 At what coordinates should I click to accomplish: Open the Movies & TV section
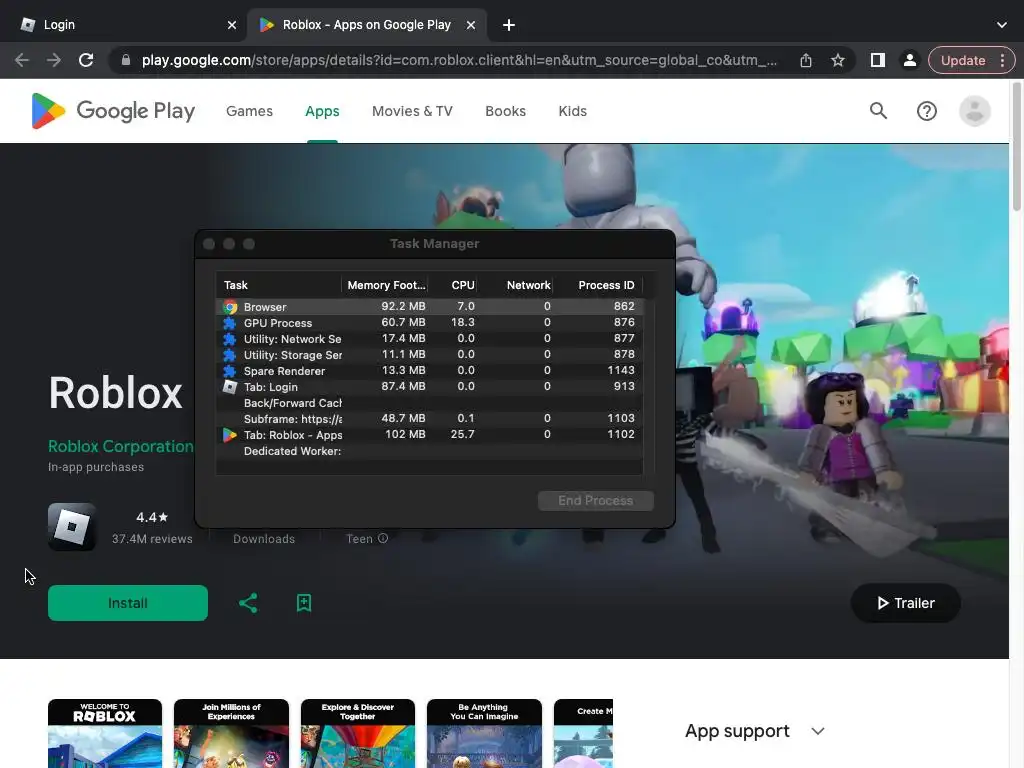point(412,111)
